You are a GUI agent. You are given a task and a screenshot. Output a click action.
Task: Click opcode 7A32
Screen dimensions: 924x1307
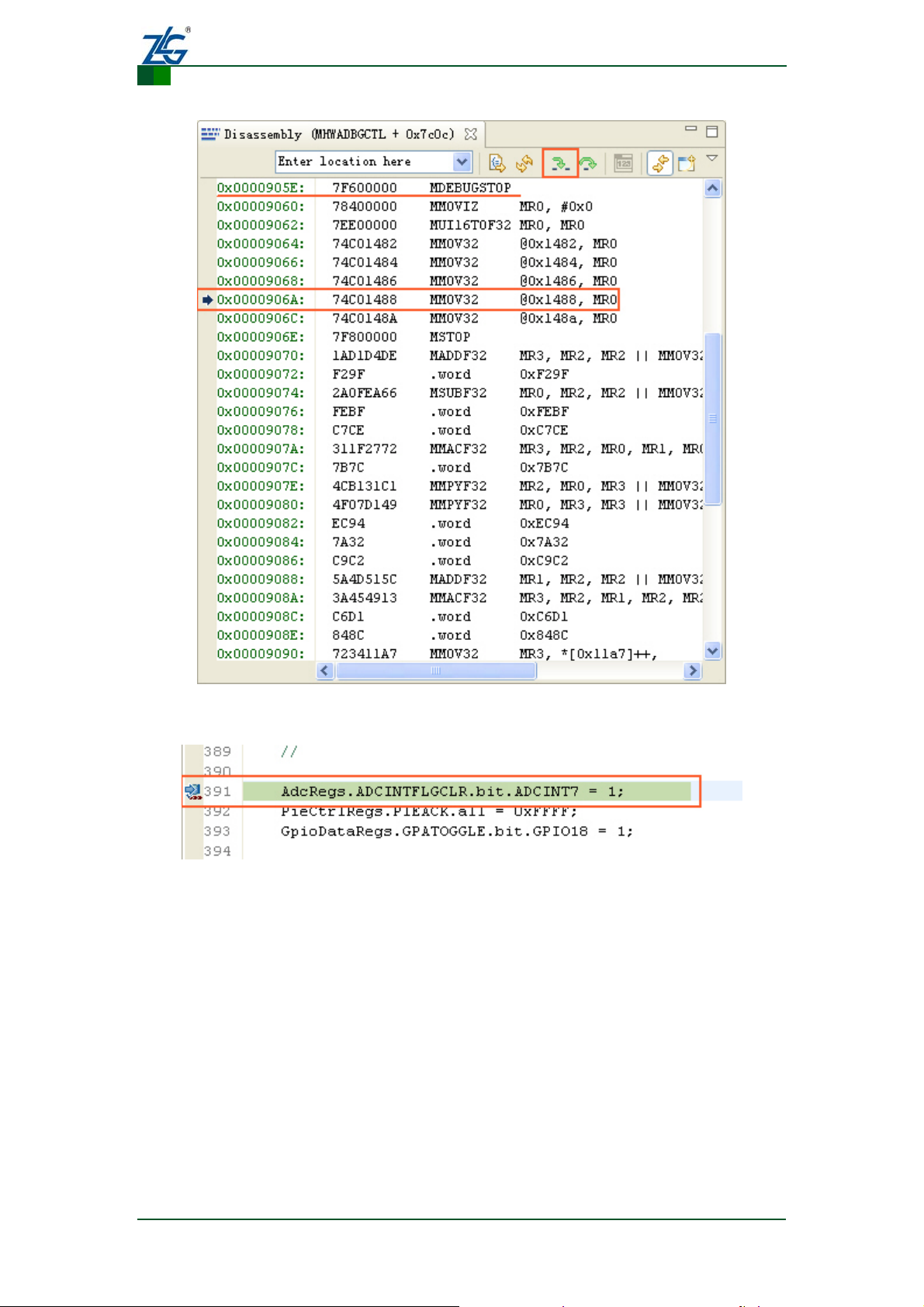coord(348,541)
